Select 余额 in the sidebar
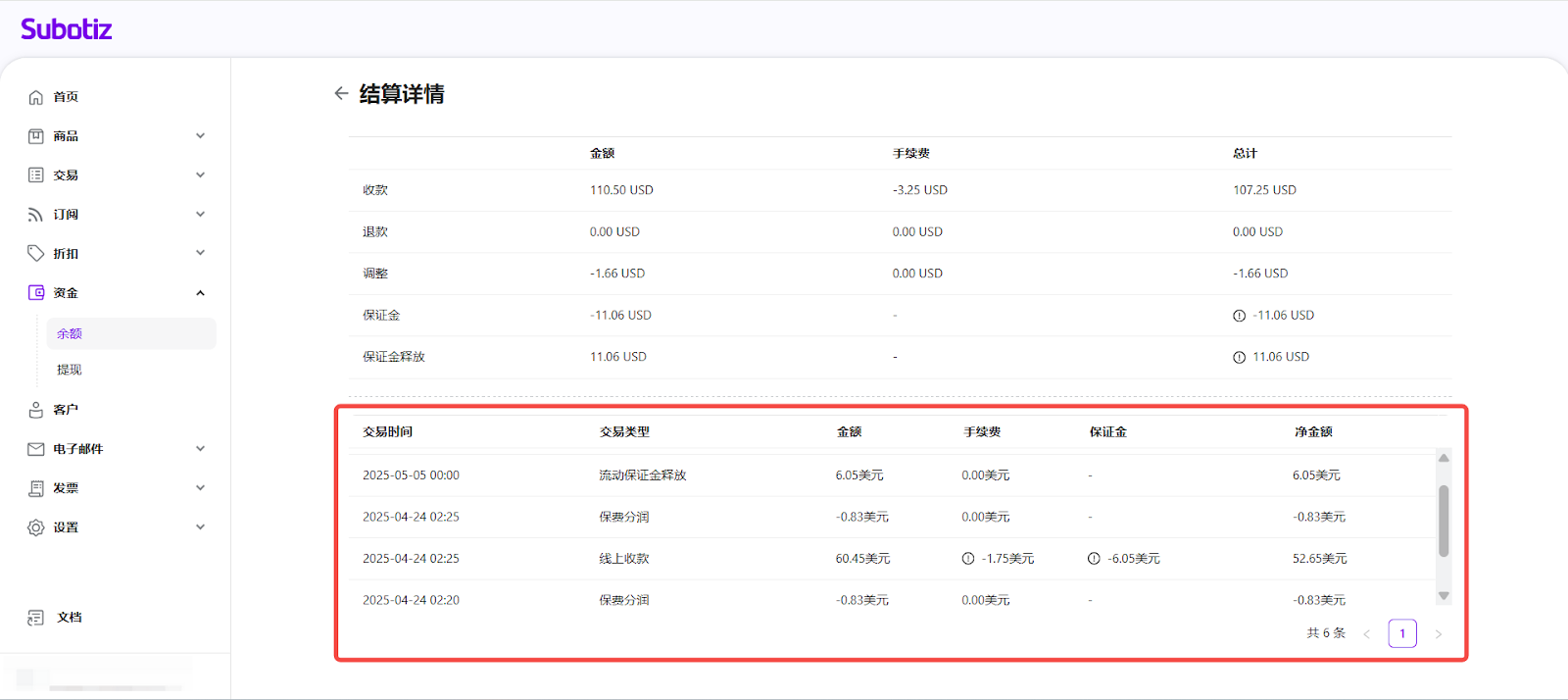Viewport: 1568px width, 700px height. (70, 334)
